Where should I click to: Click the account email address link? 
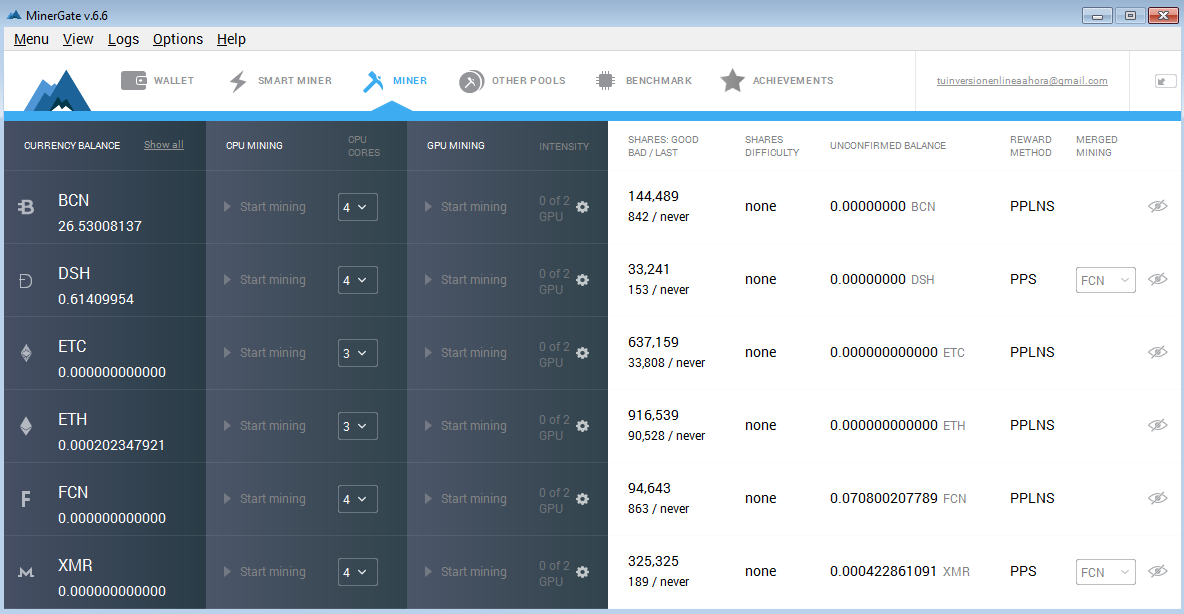1022,81
